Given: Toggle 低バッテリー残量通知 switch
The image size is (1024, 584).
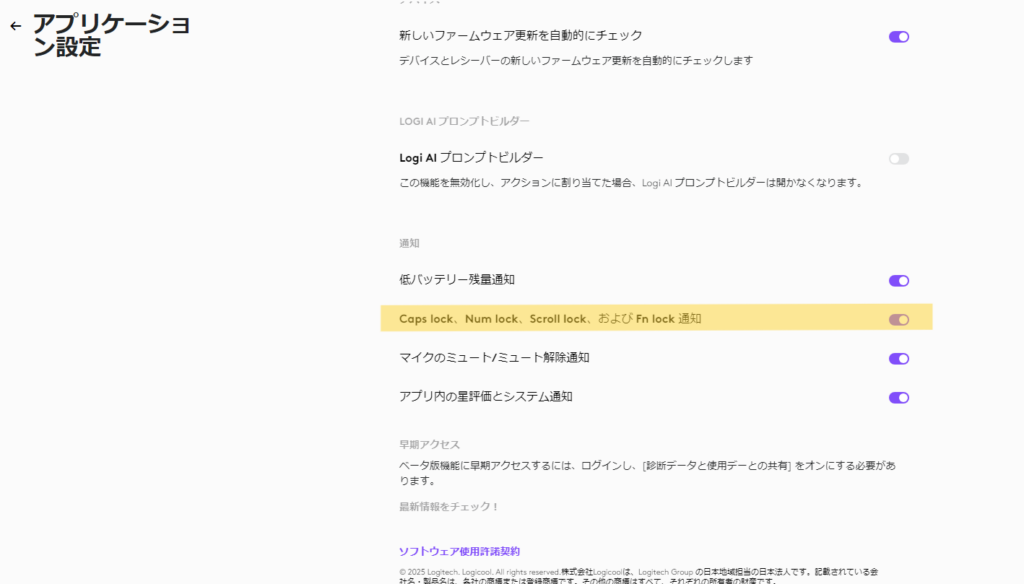Looking at the screenshot, I should pos(899,281).
